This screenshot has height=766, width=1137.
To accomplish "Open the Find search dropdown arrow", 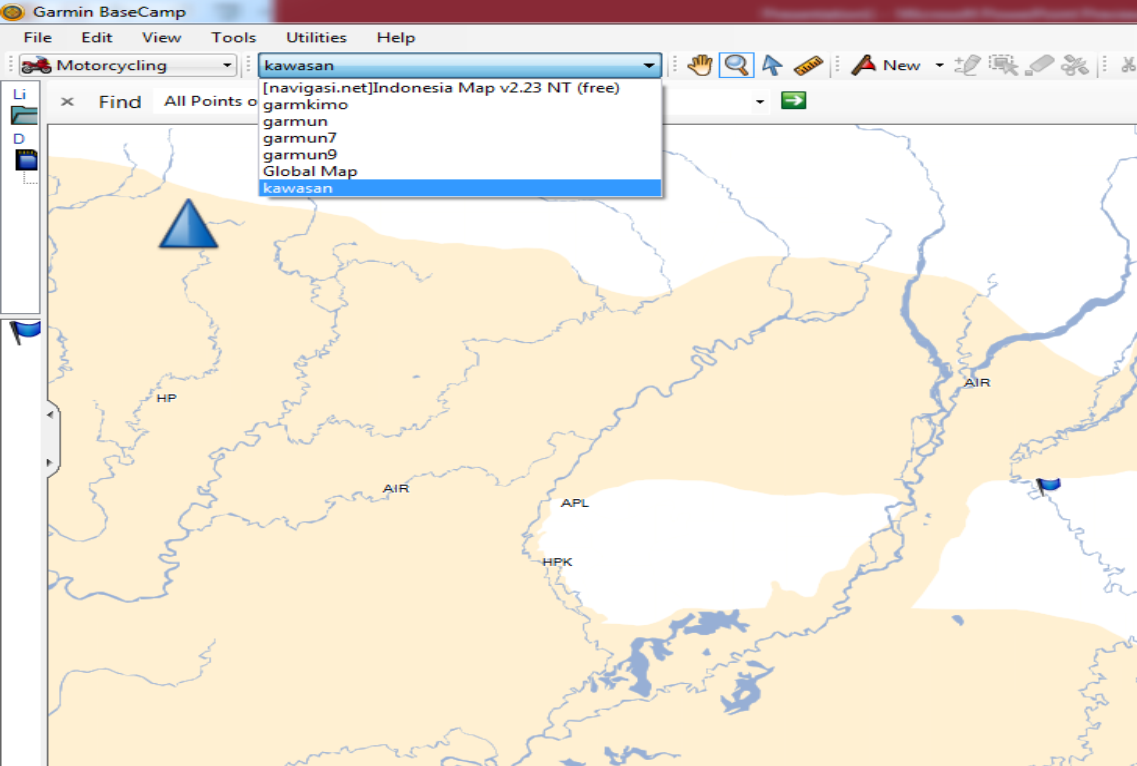I will [x=760, y=102].
